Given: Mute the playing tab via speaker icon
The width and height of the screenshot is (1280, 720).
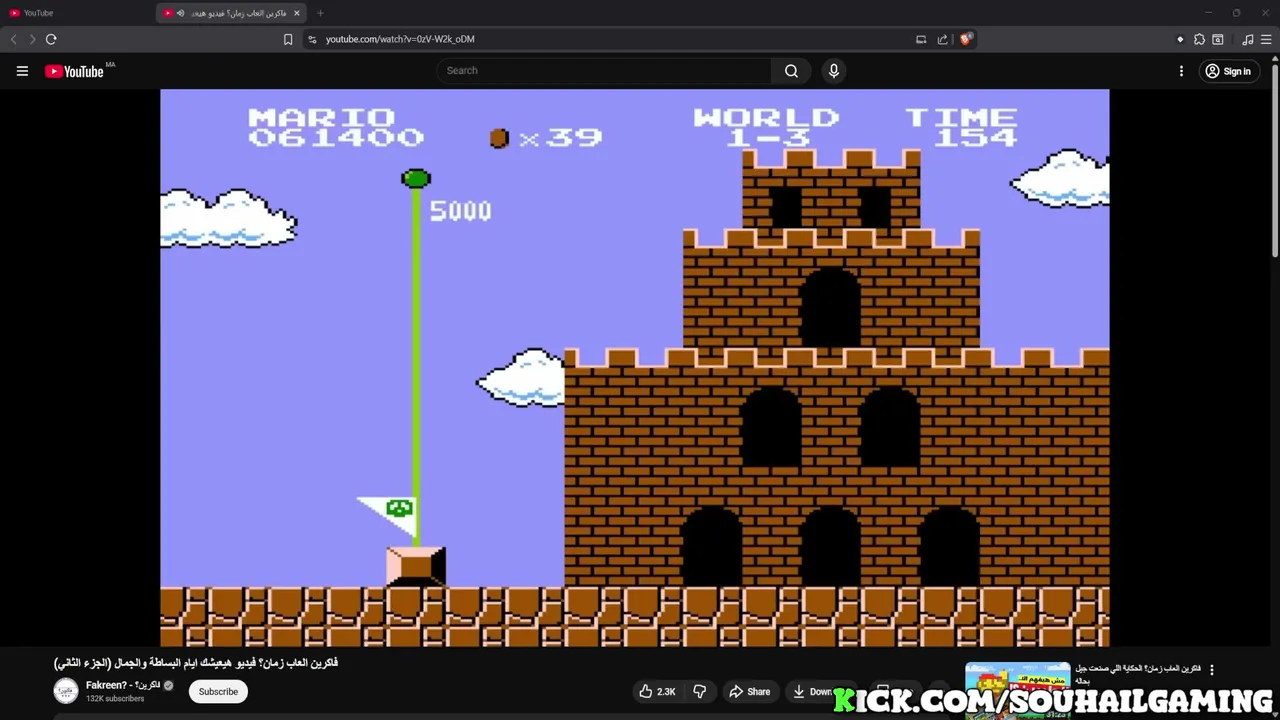Looking at the screenshot, I should point(180,13).
